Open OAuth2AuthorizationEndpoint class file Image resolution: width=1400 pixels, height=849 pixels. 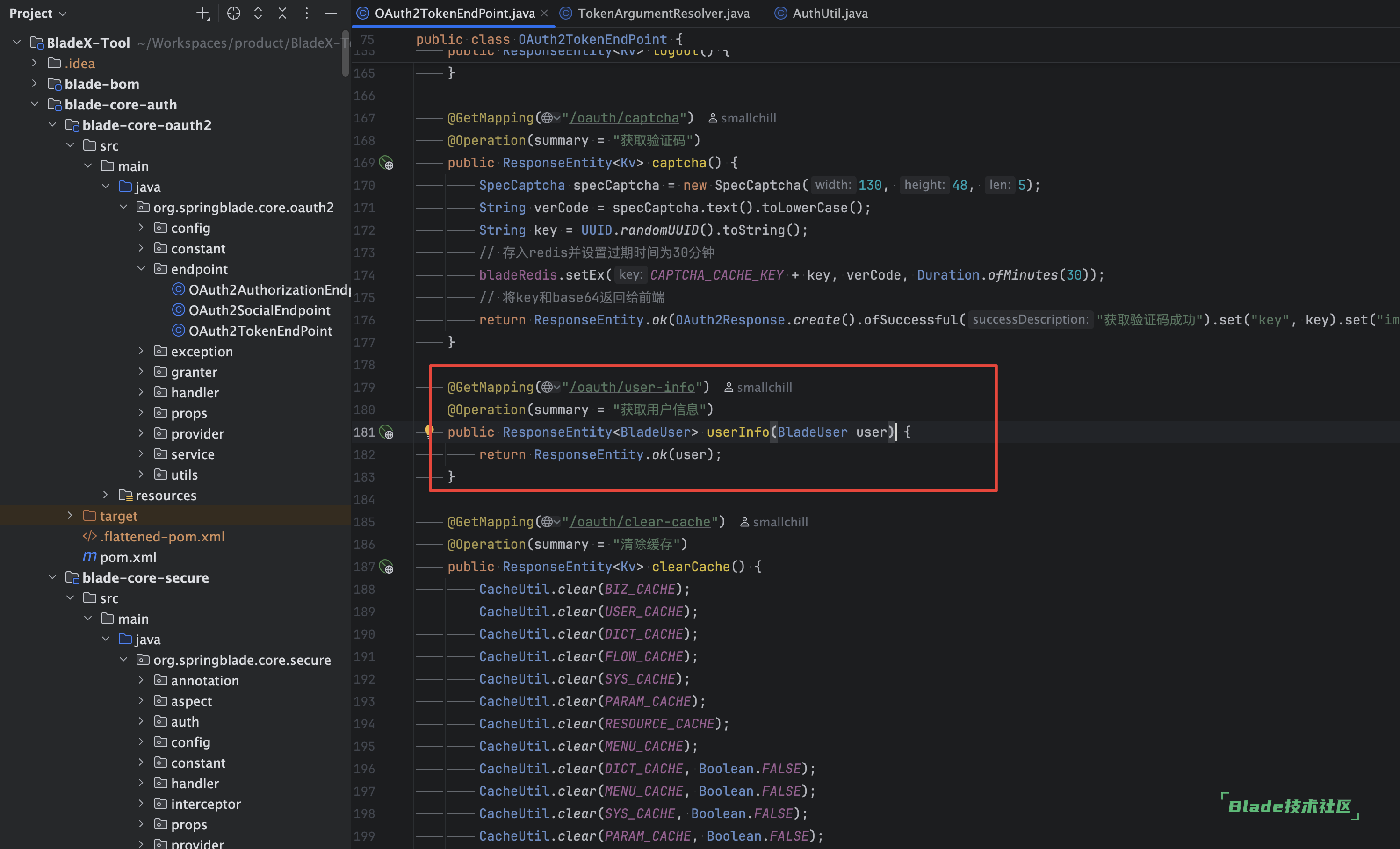(x=261, y=290)
